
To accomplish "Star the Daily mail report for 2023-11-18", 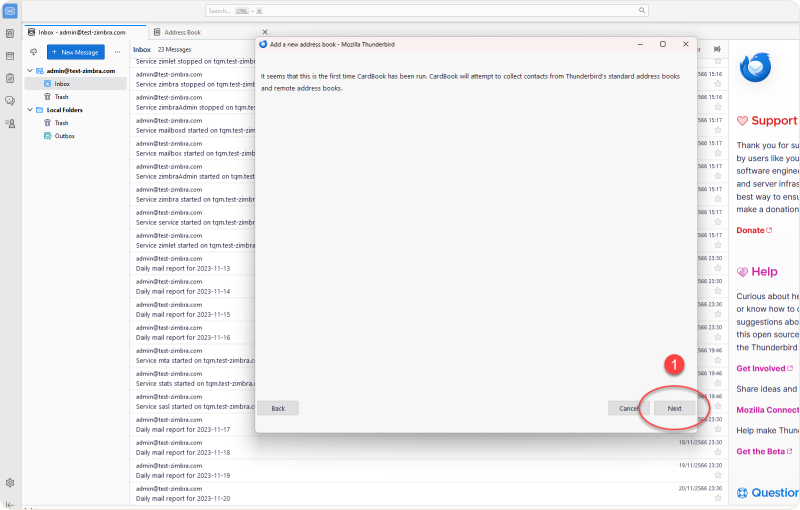I will point(718,452).
